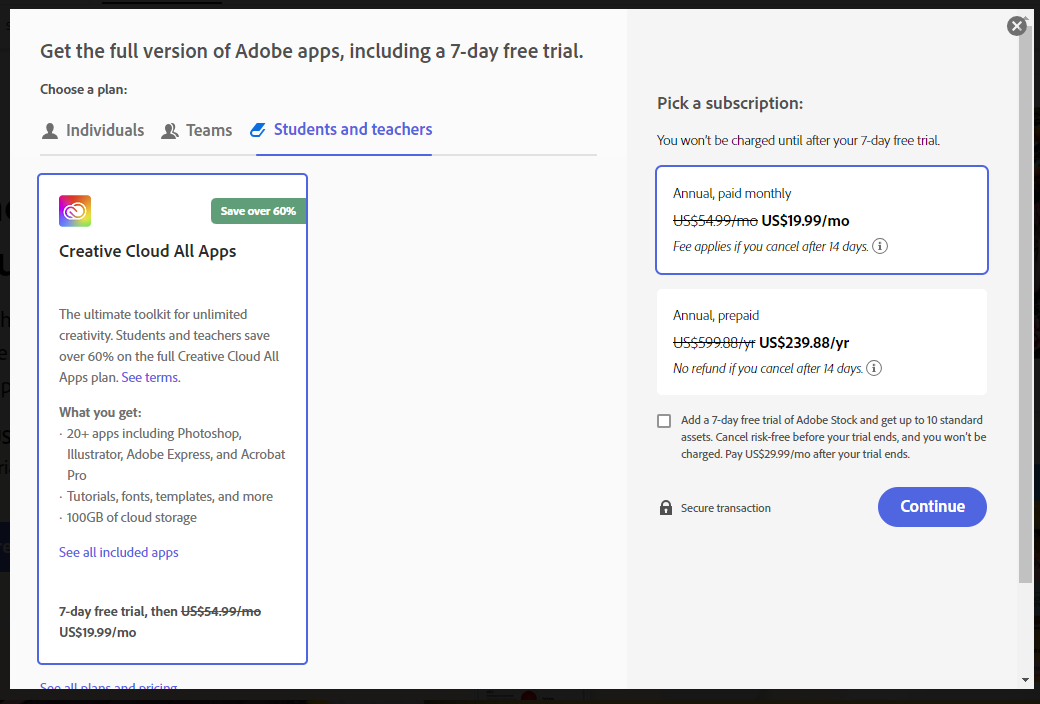Click the Creative Cloud rainbow logo icon

(75, 211)
